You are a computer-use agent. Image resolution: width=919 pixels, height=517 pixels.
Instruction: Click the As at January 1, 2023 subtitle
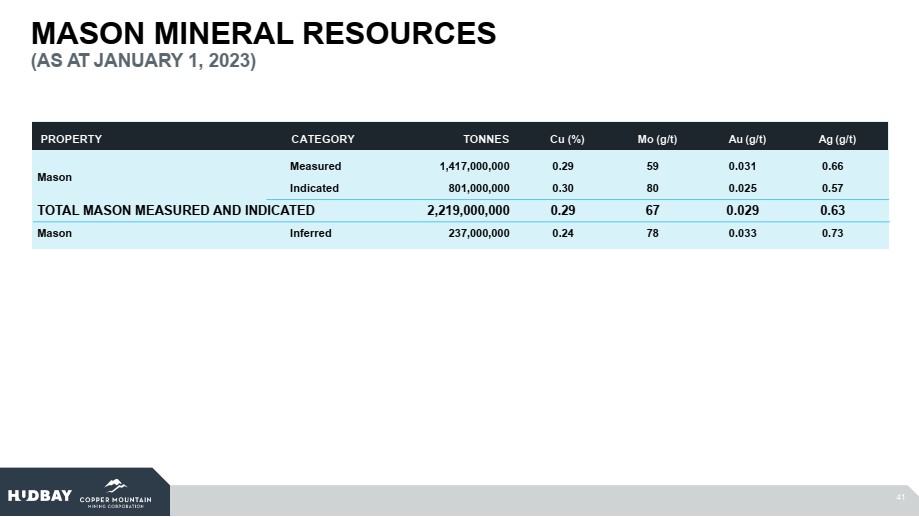144,62
